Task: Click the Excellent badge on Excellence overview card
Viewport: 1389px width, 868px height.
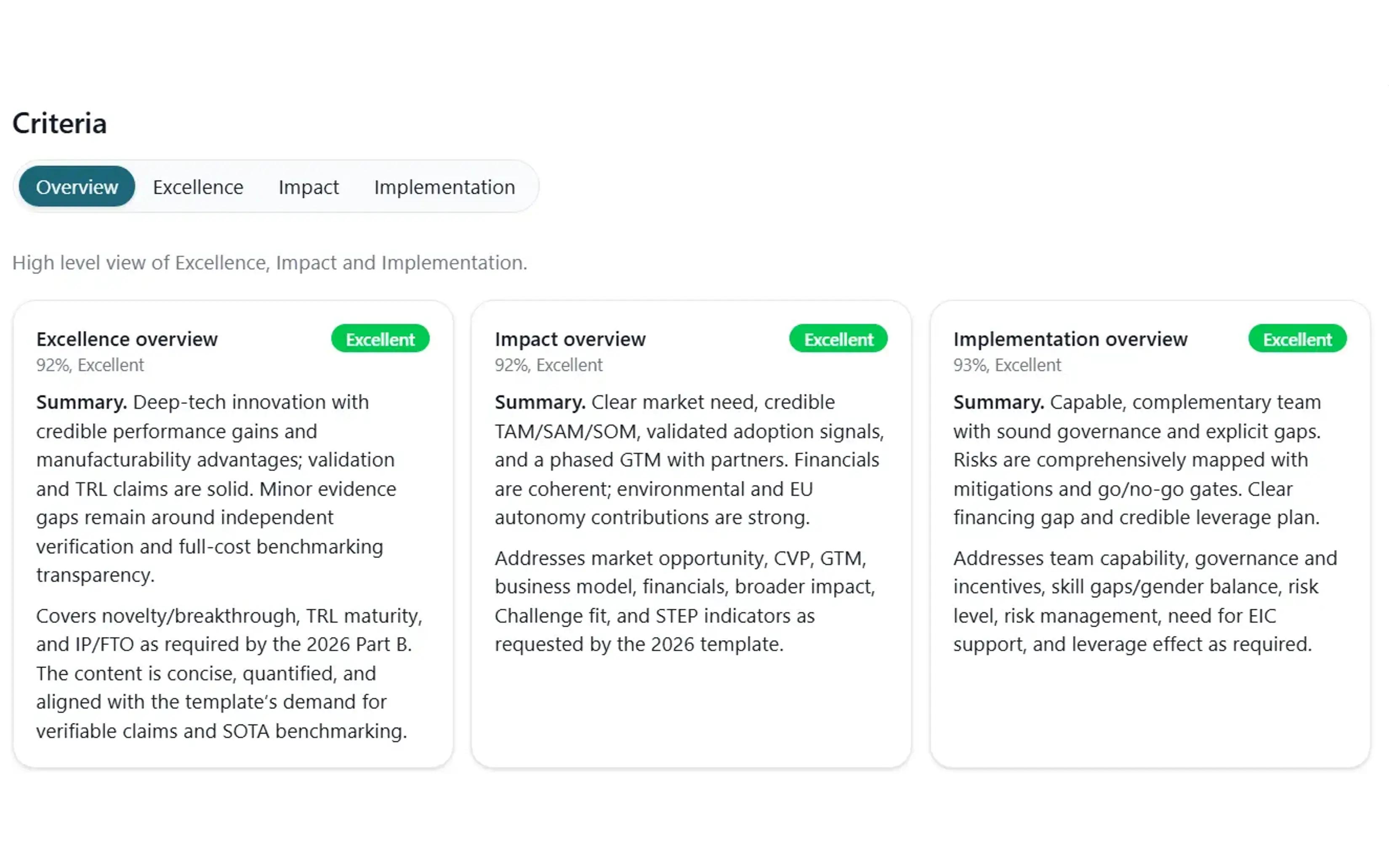Action: [x=380, y=339]
